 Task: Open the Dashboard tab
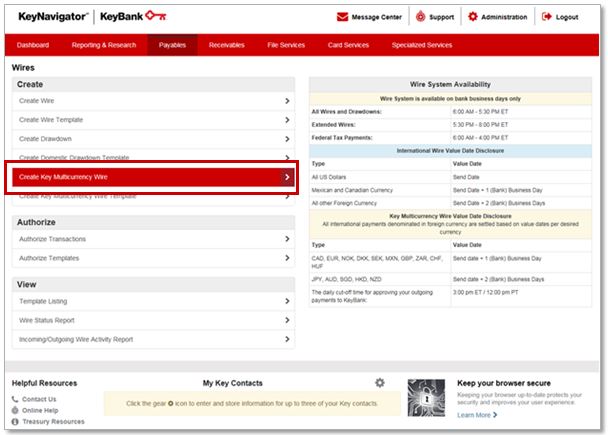33,45
